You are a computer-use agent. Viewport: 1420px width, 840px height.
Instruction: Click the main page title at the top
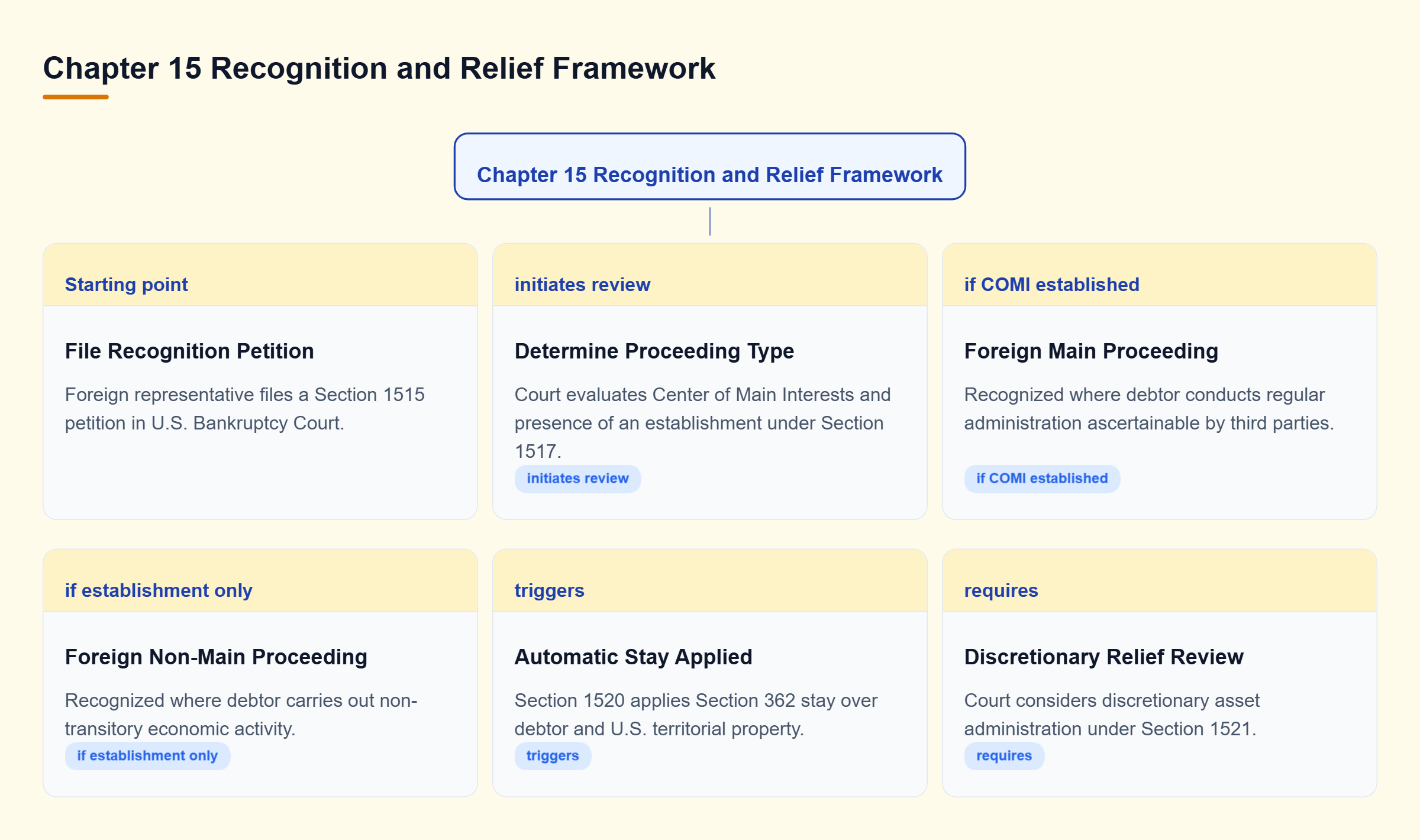(379, 68)
